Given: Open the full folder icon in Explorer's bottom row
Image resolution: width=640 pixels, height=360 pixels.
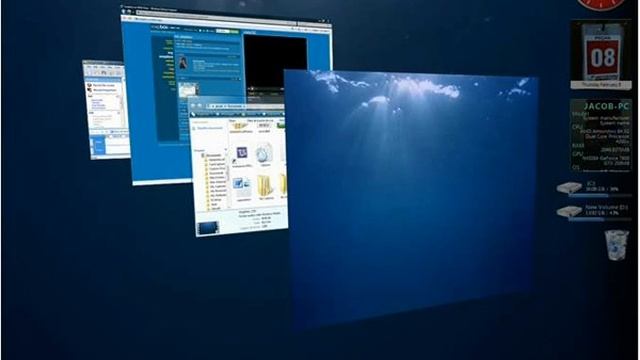Looking at the screenshot, I should point(265,186).
